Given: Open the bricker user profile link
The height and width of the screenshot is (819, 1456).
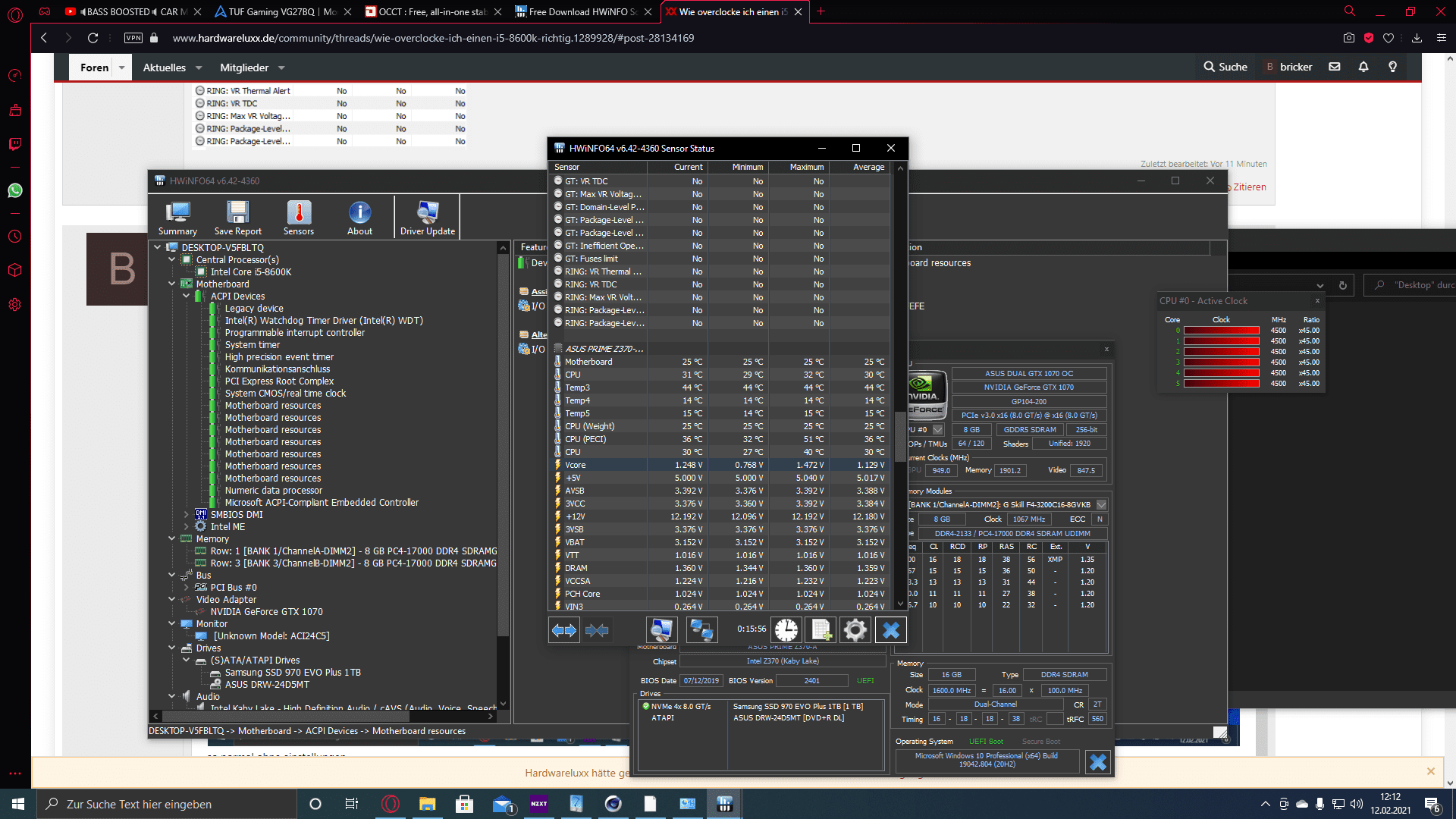Looking at the screenshot, I should click(1289, 67).
